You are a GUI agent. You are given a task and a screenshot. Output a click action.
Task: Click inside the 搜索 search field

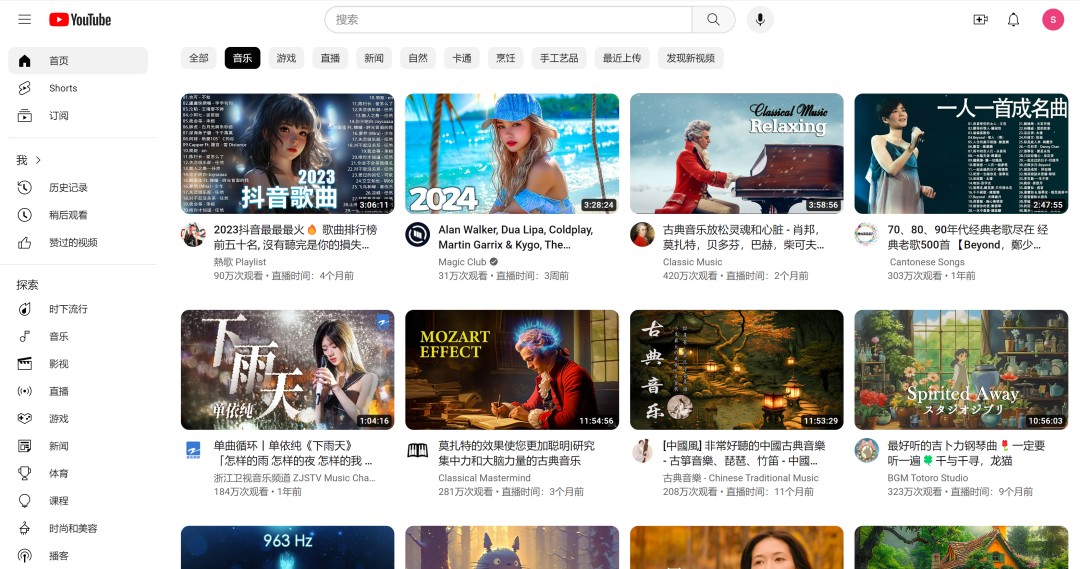508,20
